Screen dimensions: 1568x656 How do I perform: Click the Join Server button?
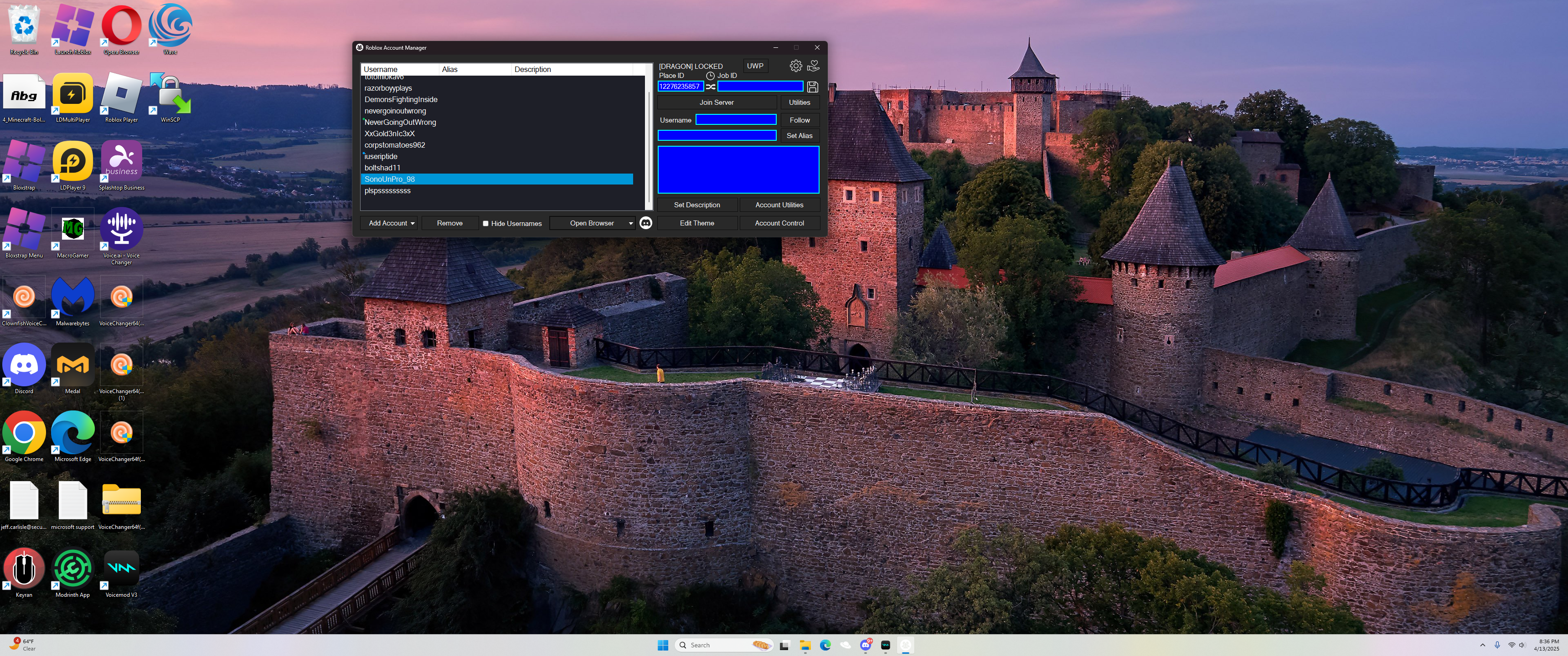[x=716, y=102]
